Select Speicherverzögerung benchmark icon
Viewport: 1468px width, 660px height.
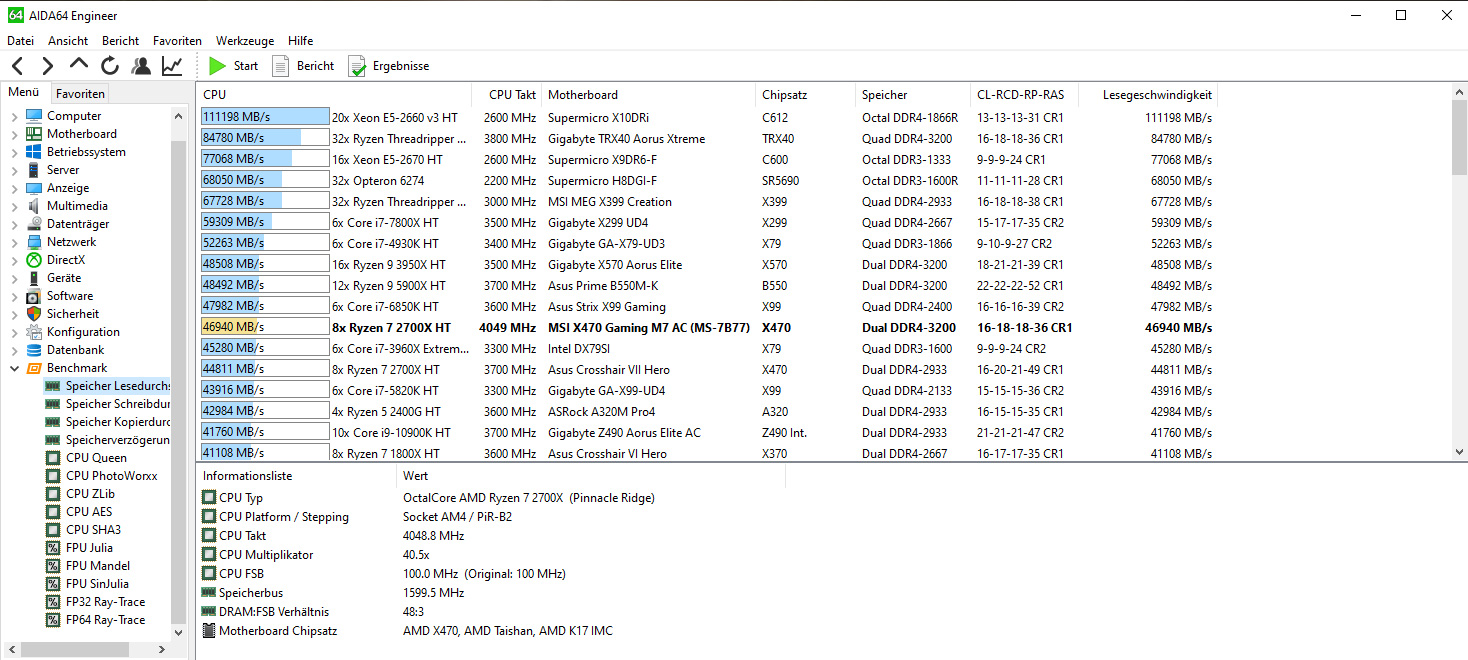pyautogui.click(x=53, y=440)
